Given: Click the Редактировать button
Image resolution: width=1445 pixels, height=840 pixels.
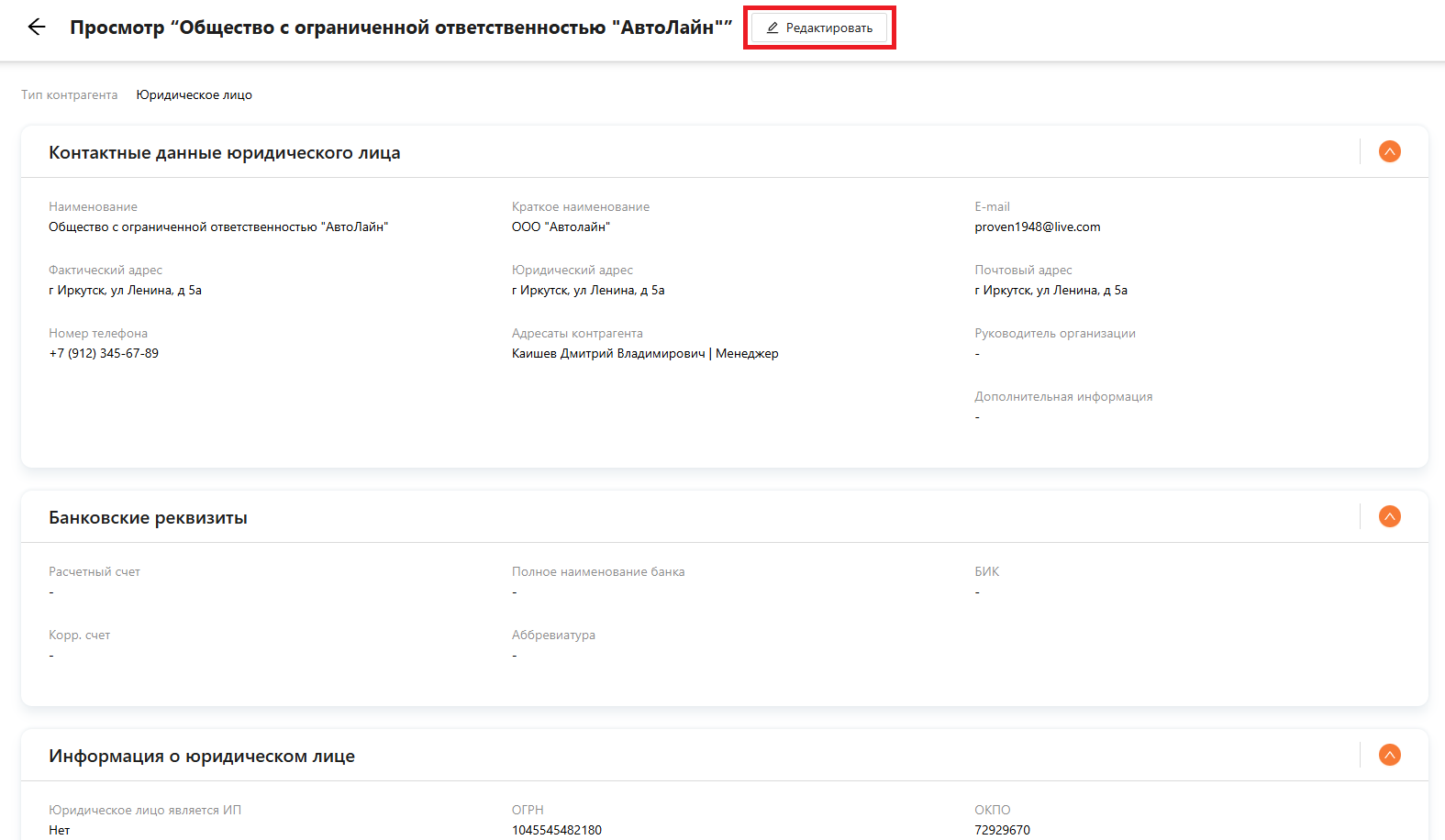Looking at the screenshot, I should coord(819,28).
